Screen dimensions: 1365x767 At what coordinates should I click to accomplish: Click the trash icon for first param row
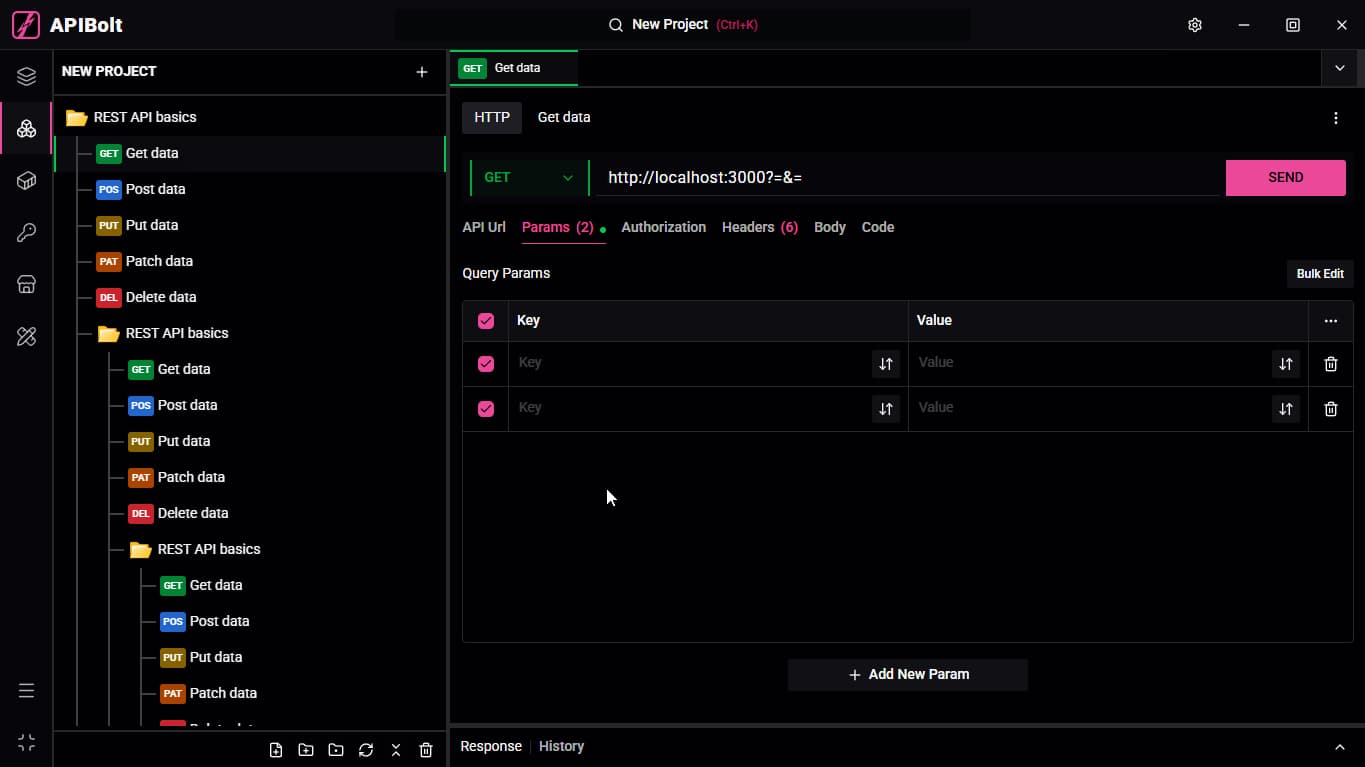1330,364
